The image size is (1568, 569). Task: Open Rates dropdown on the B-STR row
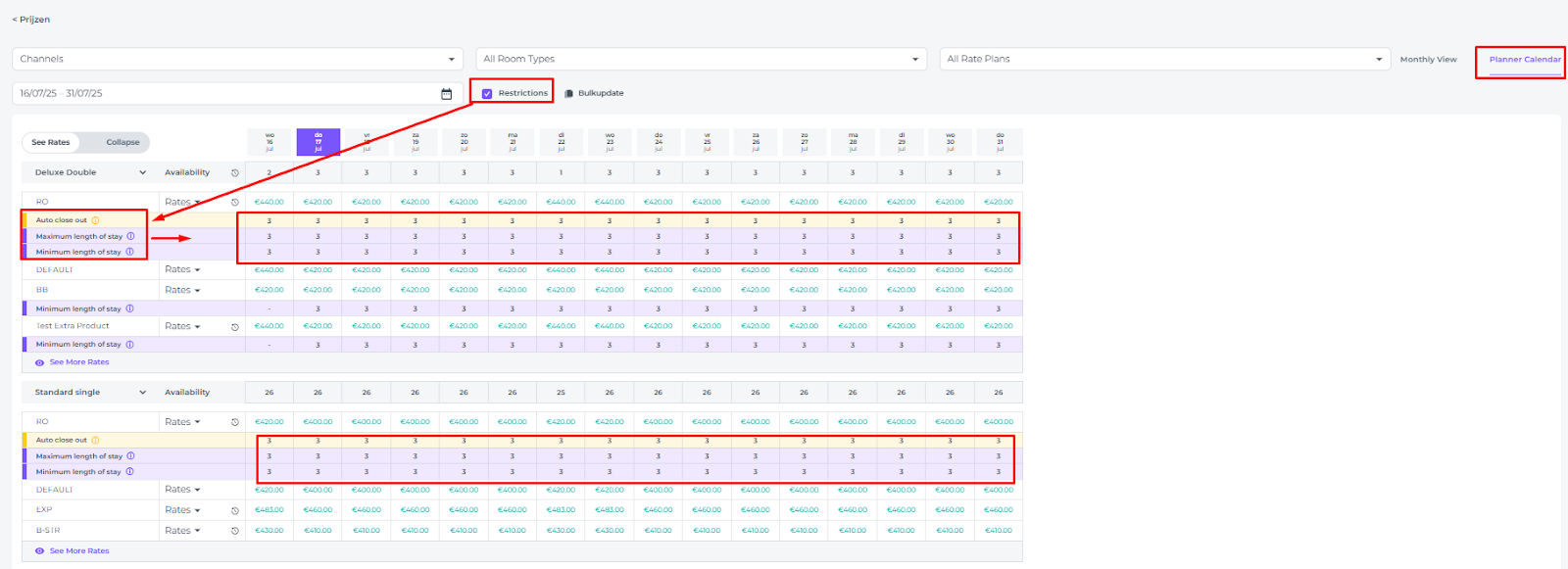coord(182,531)
